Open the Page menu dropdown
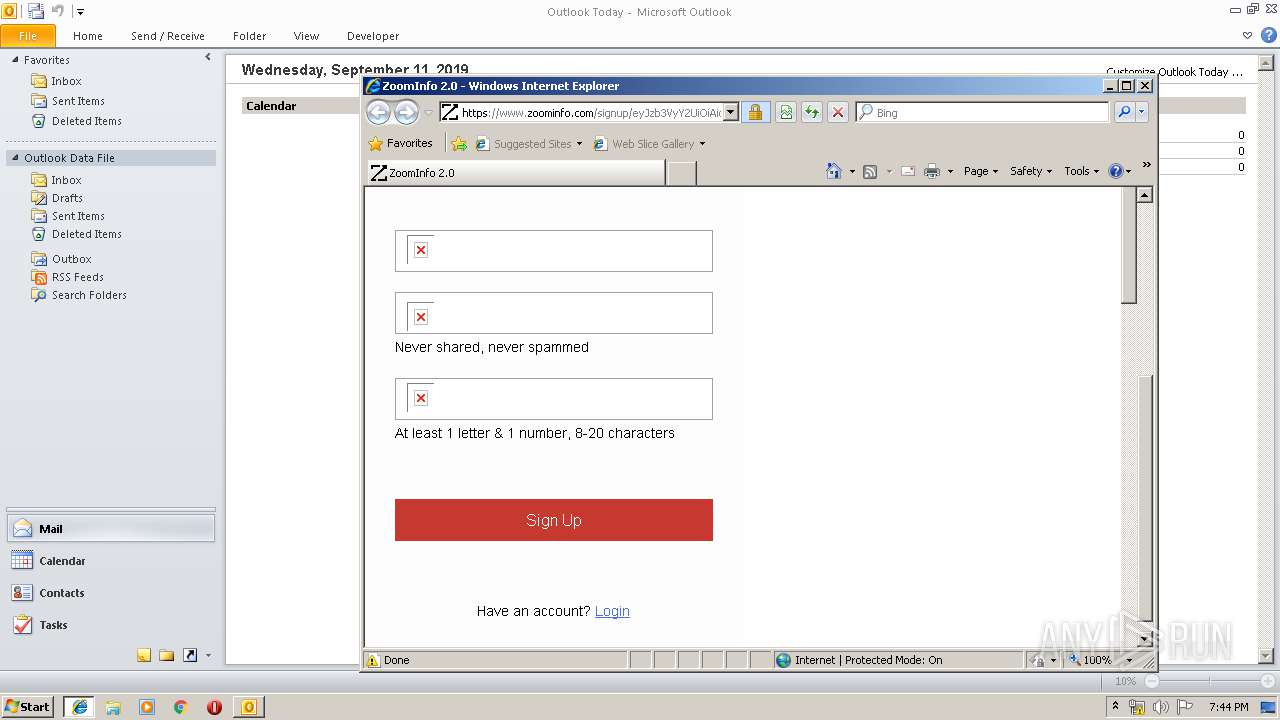The width and height of the screenshot is (1280, 720). point(980,171)
